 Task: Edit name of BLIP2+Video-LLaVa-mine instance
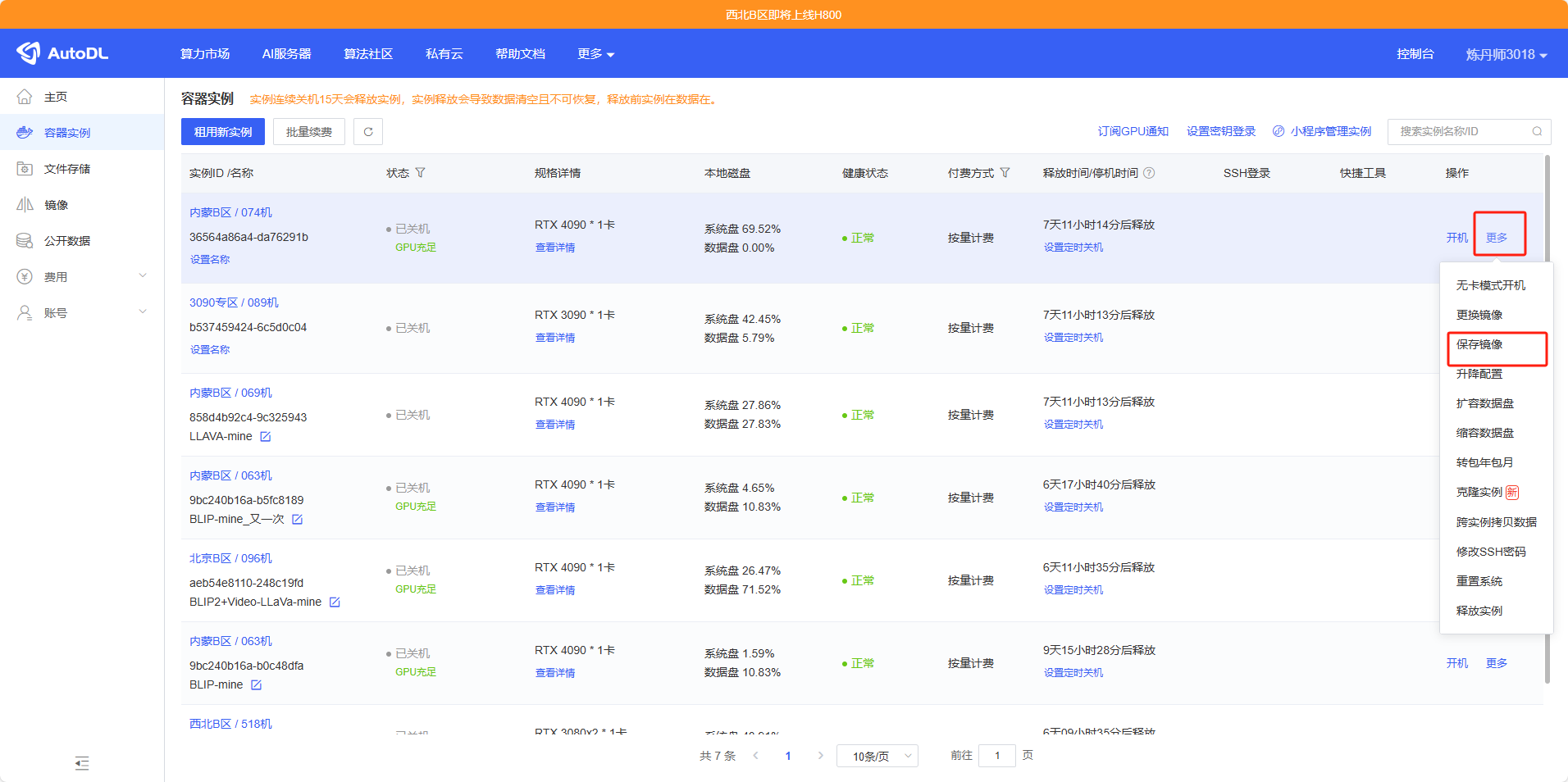tap(334, 602)
